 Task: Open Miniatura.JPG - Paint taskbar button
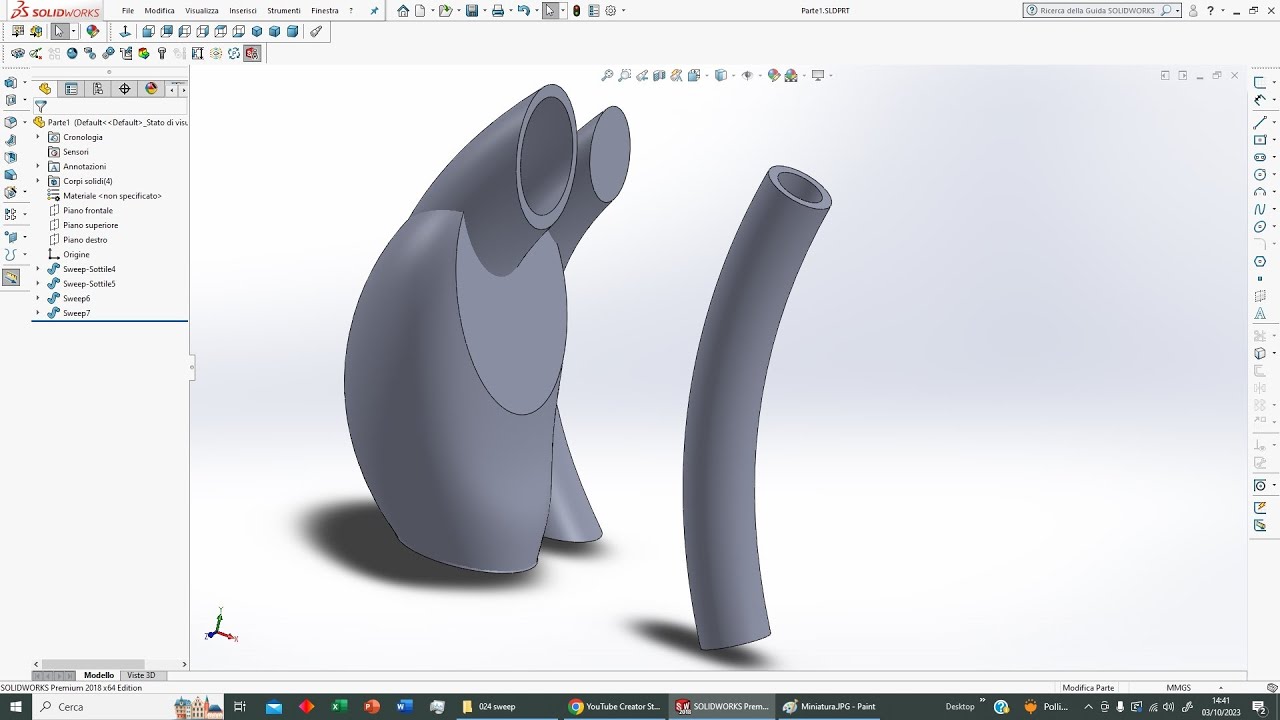pos(830,706)
